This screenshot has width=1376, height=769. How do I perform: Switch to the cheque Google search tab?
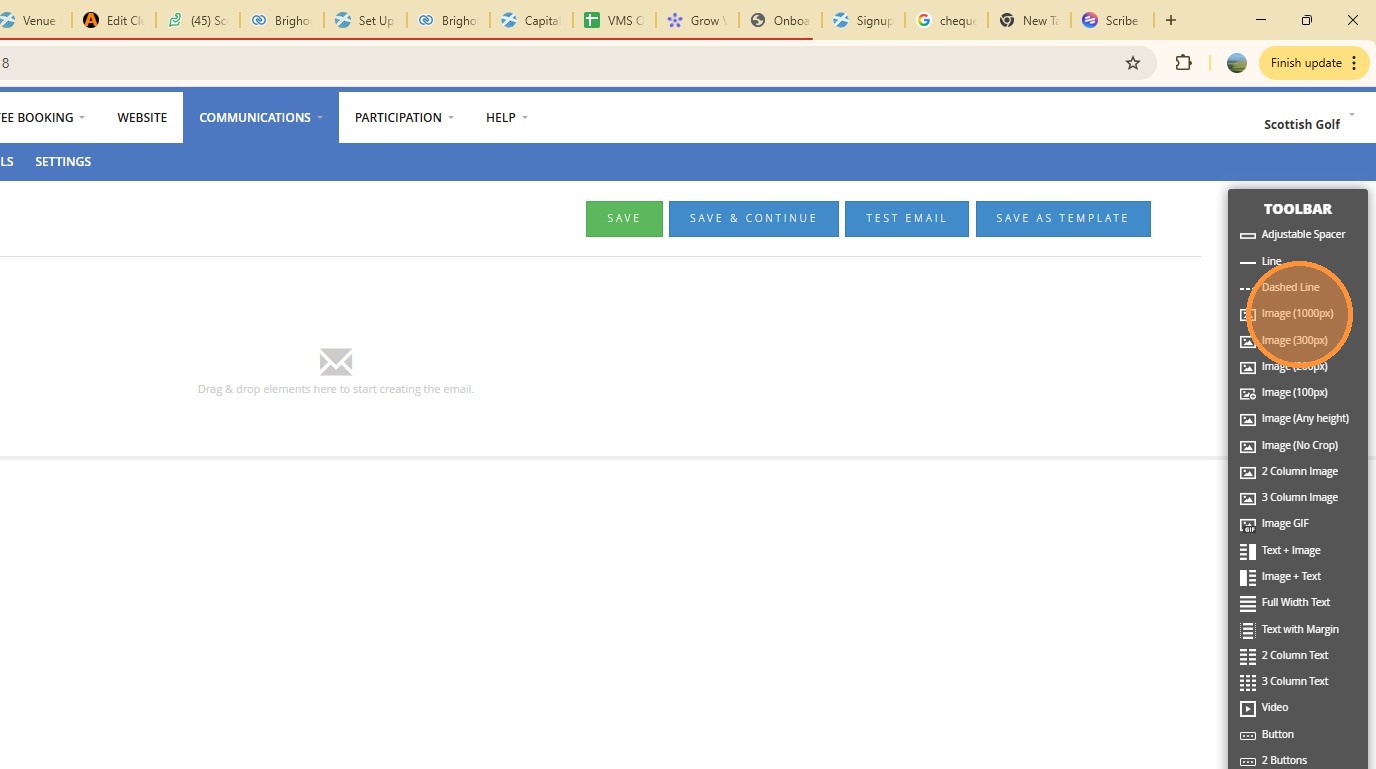click(945, 20)
